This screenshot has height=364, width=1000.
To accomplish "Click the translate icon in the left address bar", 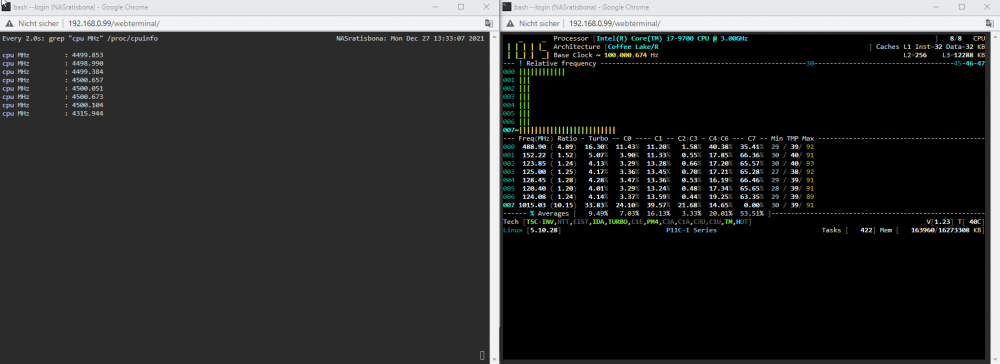I will [489, 24].
